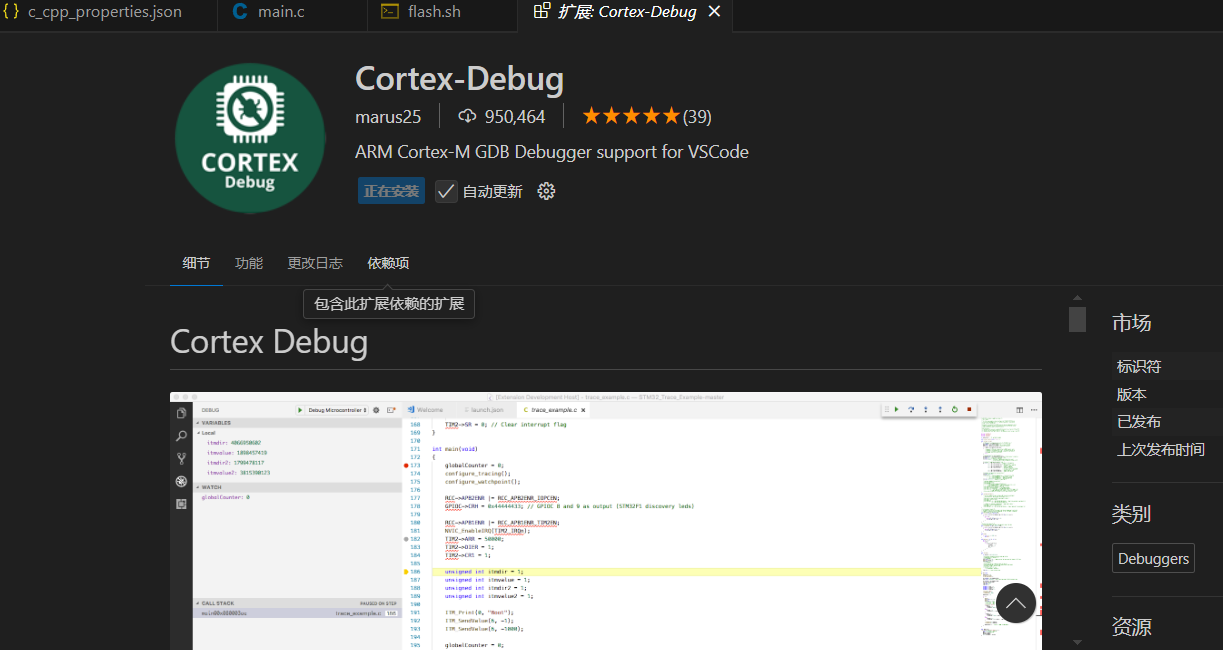Select the 细节 details tab

(196, 263)
